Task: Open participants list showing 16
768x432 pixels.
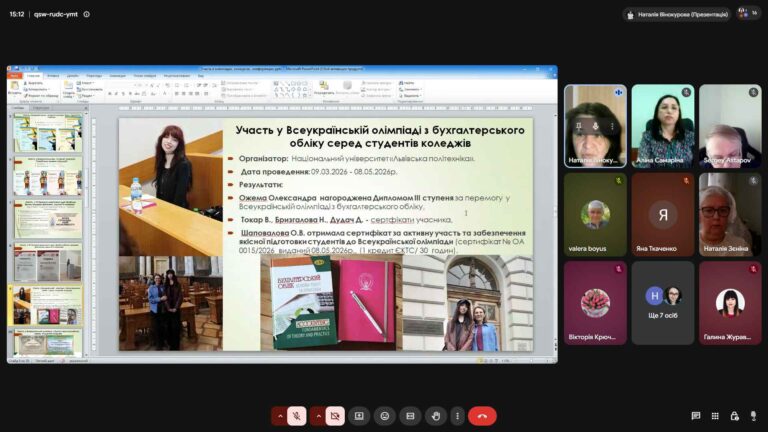Action: (749, 13)
